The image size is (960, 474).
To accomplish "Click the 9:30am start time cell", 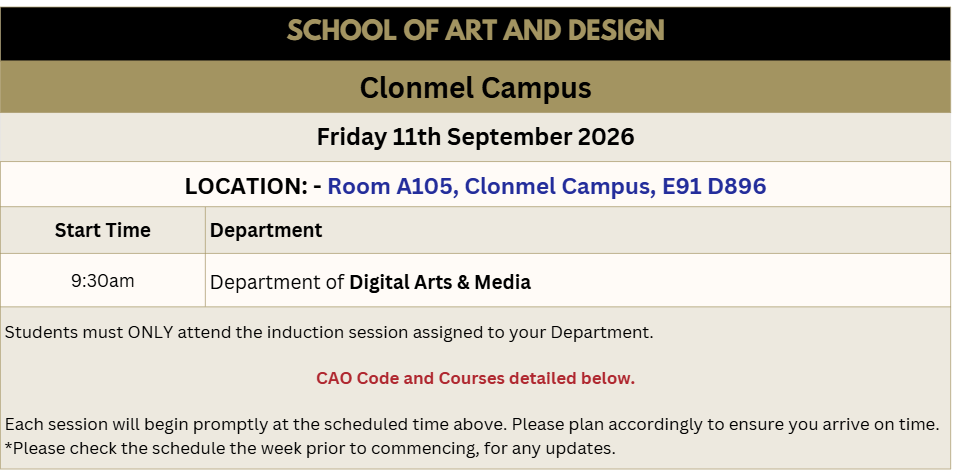I will coord(103,281).
